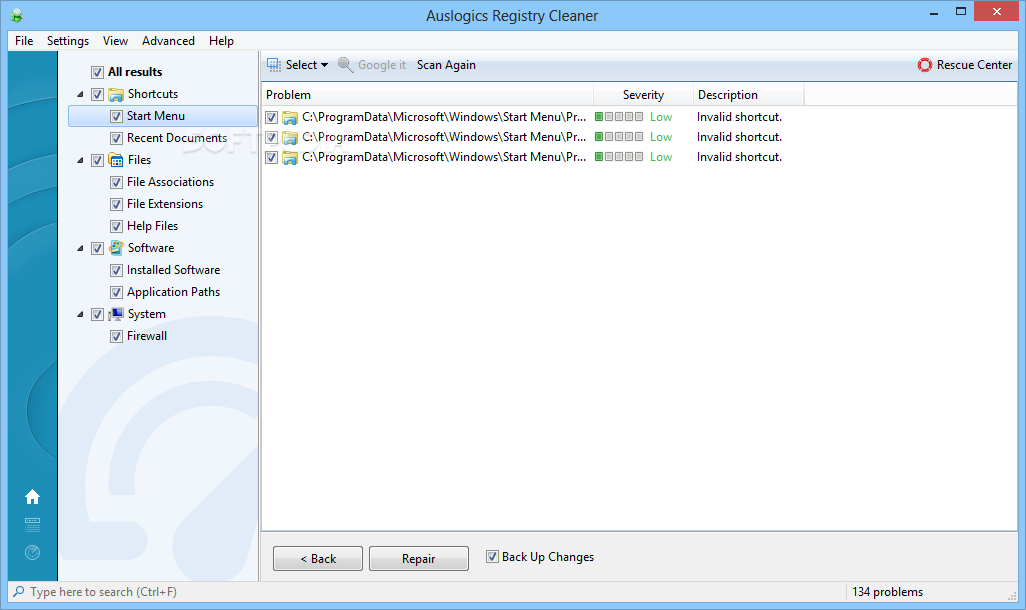This screenshot has width=1026, height=610.
Task: Click the Repair button
Action: click(x=419, y=558)
